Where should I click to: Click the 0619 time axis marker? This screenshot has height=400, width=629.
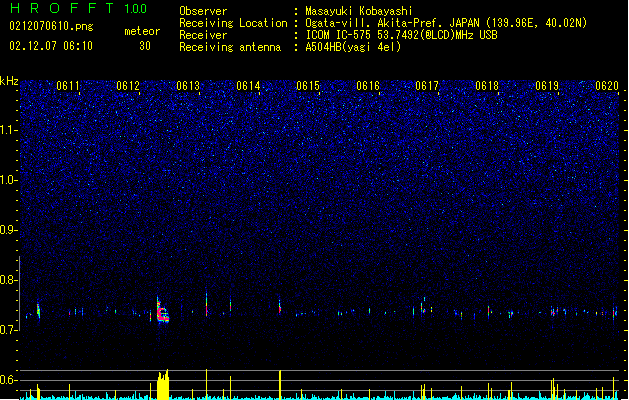click(547, 86)
